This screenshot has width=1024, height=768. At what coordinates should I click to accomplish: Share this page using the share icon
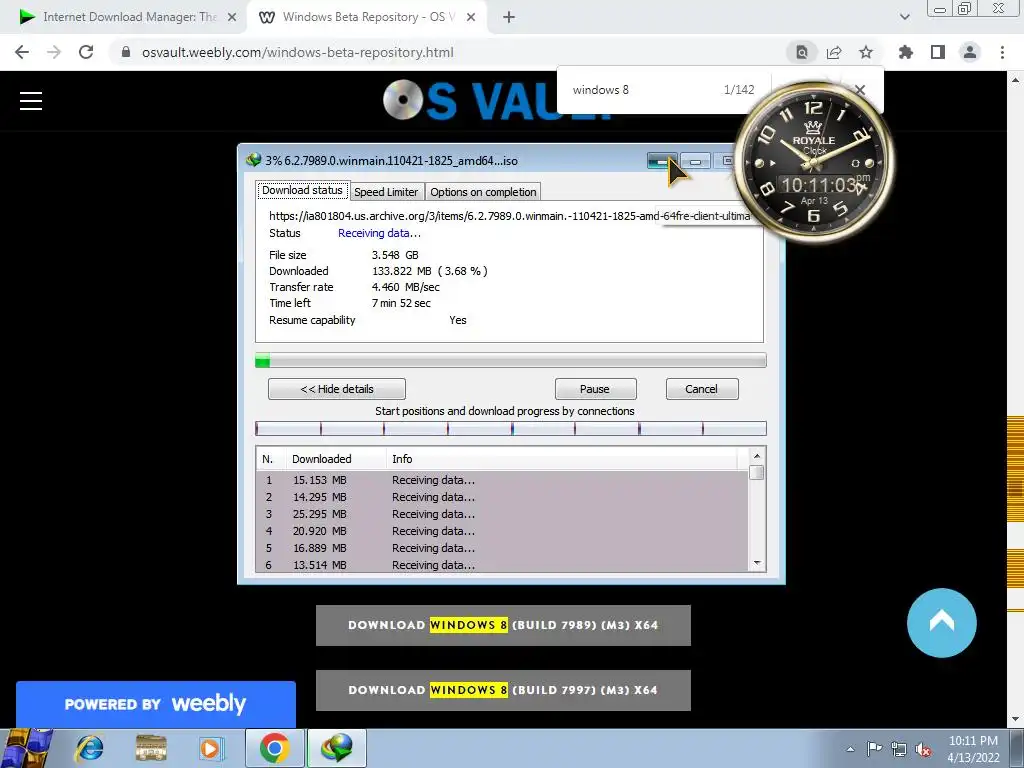834,52
